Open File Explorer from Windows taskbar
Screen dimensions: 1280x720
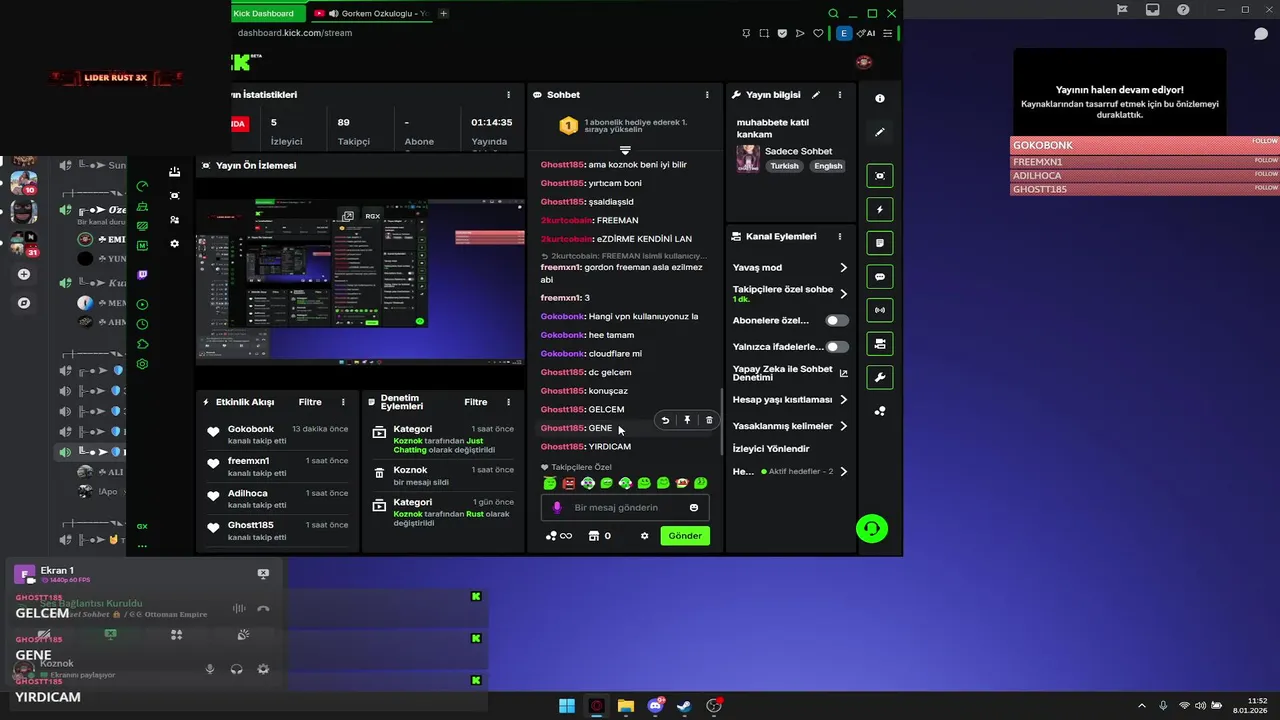click(x=626, y=706)
